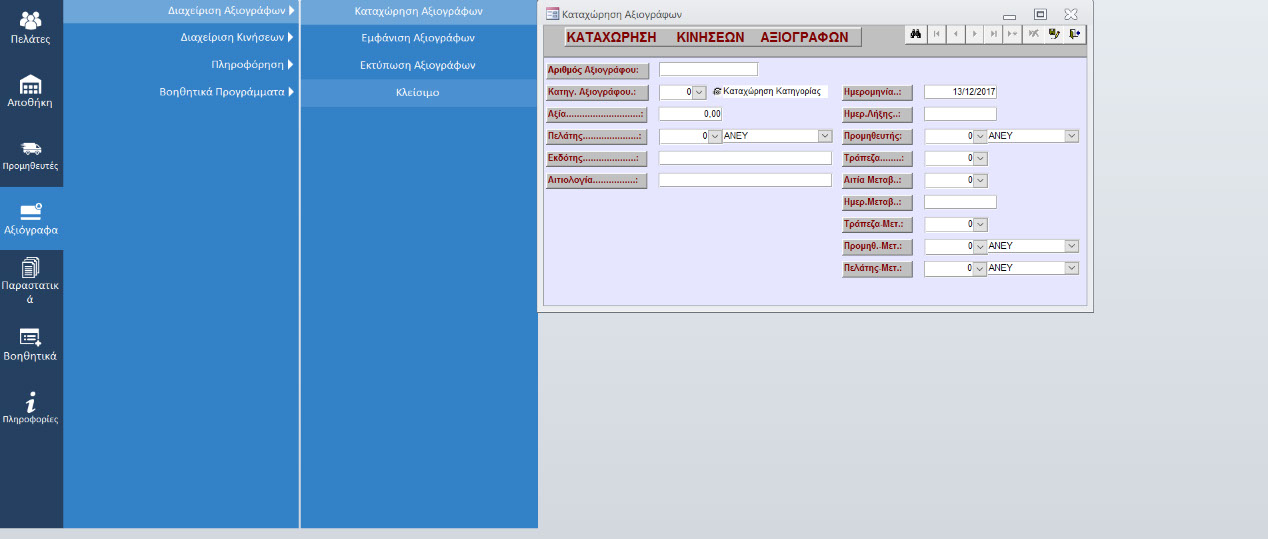This screenshot has height=539, width=1268.
Task: Open the Διαχείριση Κινήσεων submenu
Action: tap(236, 38)
